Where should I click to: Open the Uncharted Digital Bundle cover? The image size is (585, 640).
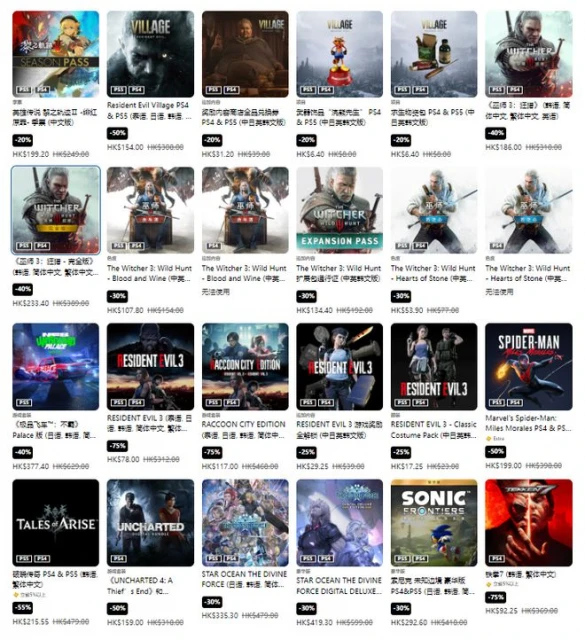click(x=150, y=522)
